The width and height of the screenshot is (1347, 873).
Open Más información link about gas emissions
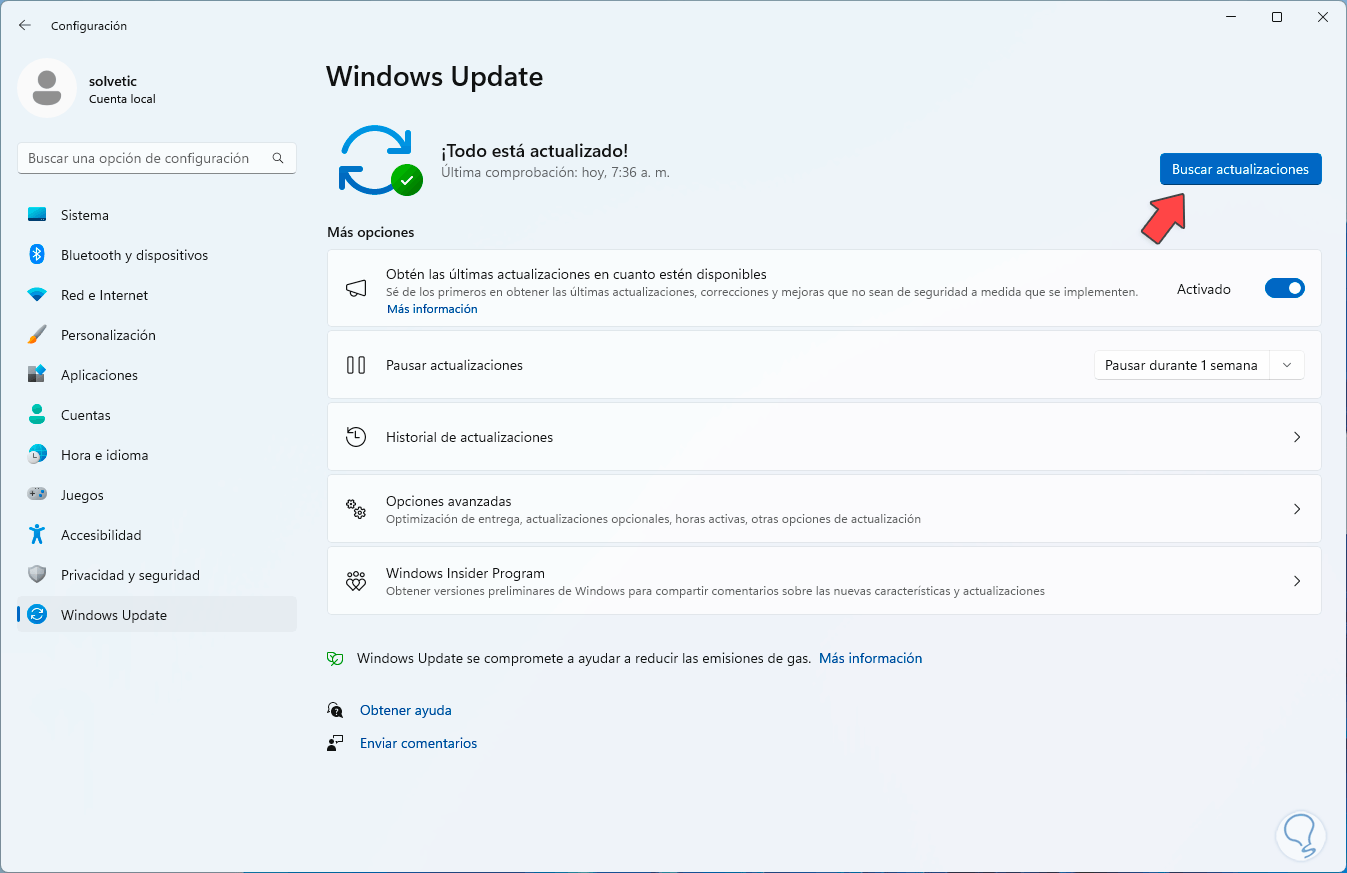click(x=870, y=658)
